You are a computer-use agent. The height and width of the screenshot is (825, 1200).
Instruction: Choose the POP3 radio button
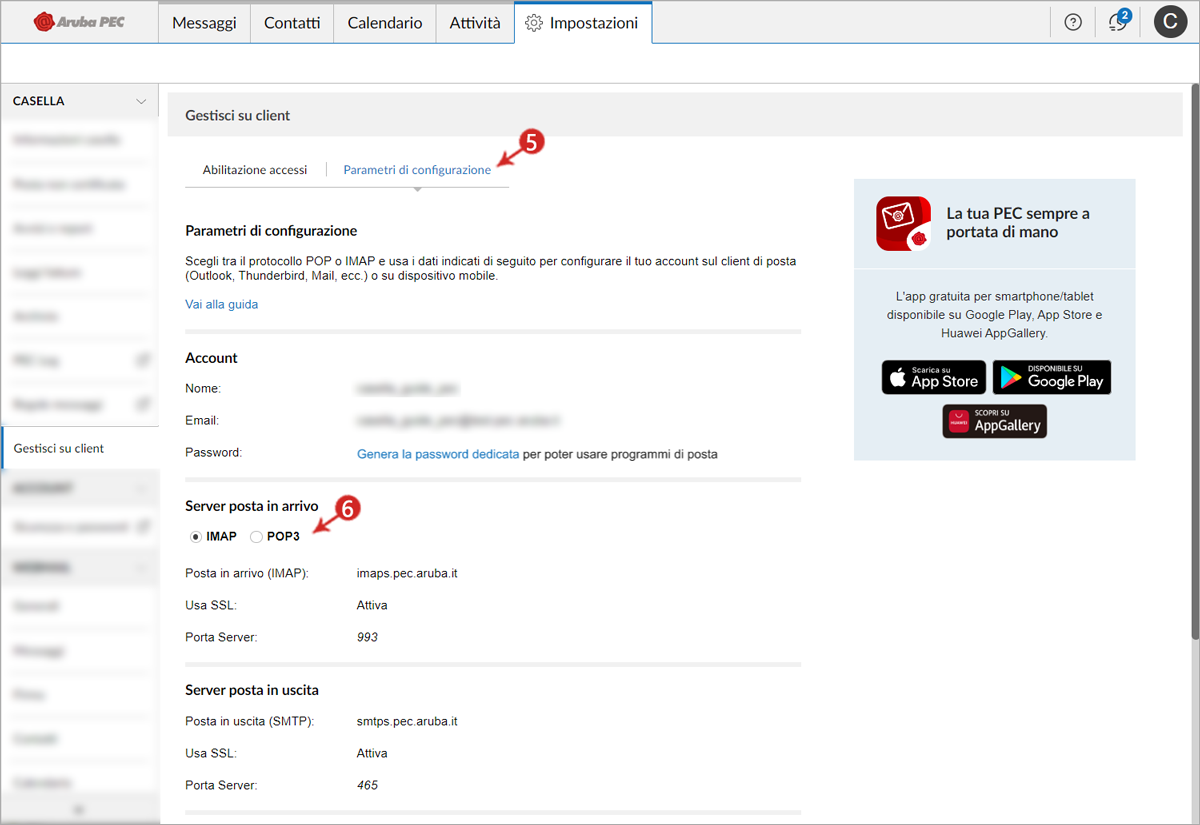(x=257, y=537)
